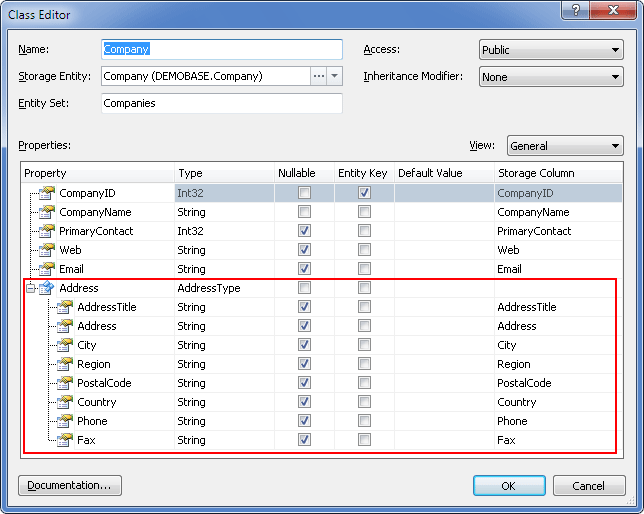Toggle Entity Key checkbox for CompanyID
The image size is (644, 514).
tap(364, 193)
